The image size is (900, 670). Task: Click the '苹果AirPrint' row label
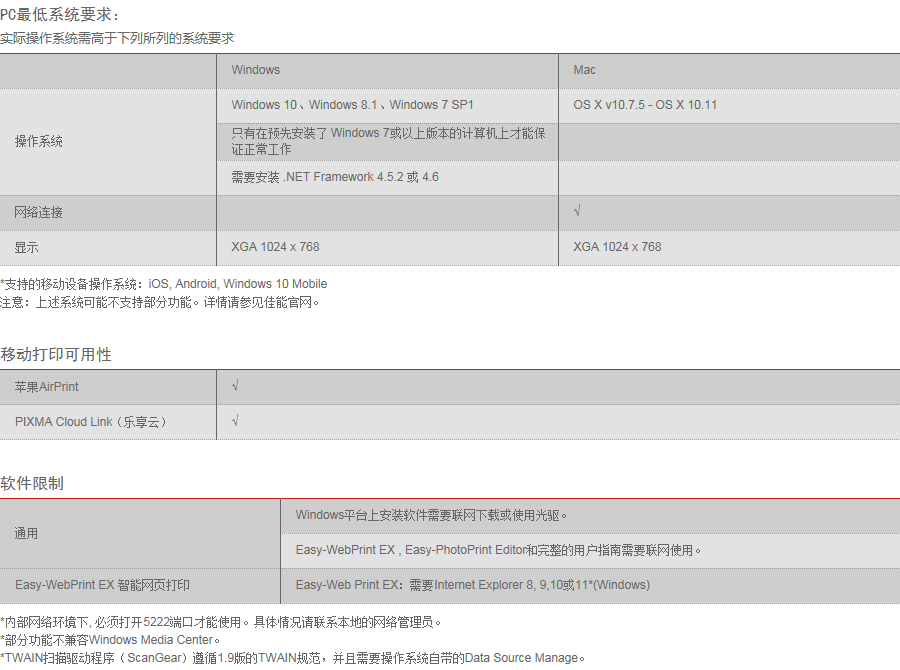(x=46, y=387)
